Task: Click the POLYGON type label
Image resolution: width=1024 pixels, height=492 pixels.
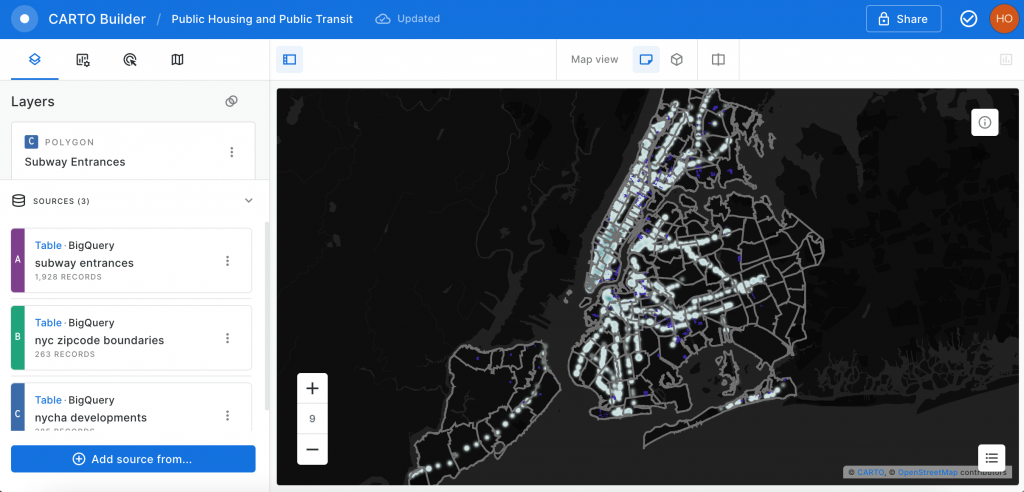Action: [x=69, y=142]
